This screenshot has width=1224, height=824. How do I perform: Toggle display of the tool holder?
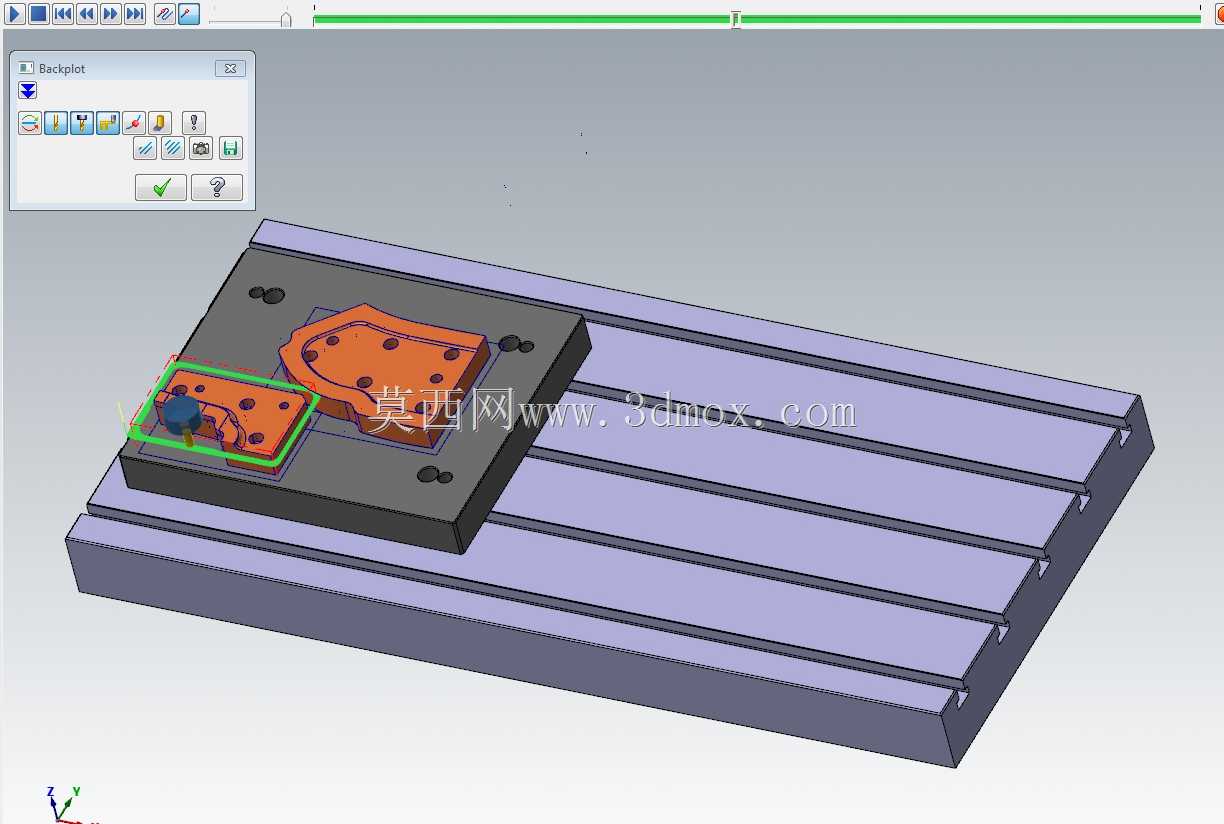tap(82, 123)
